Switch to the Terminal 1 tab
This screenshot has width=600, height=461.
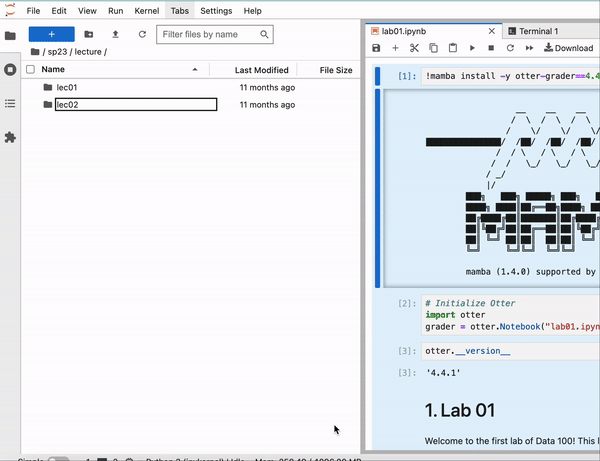(538, 31)
